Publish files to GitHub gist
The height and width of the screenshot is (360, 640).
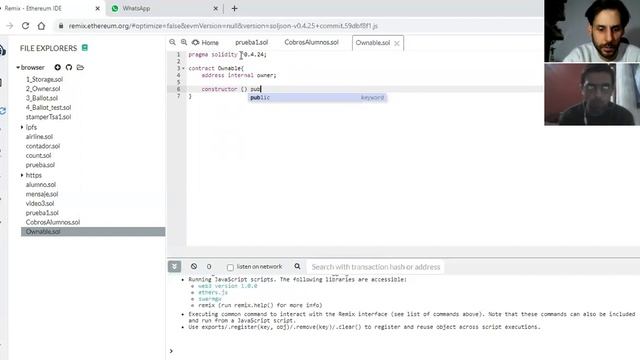(x=69, y=67)
